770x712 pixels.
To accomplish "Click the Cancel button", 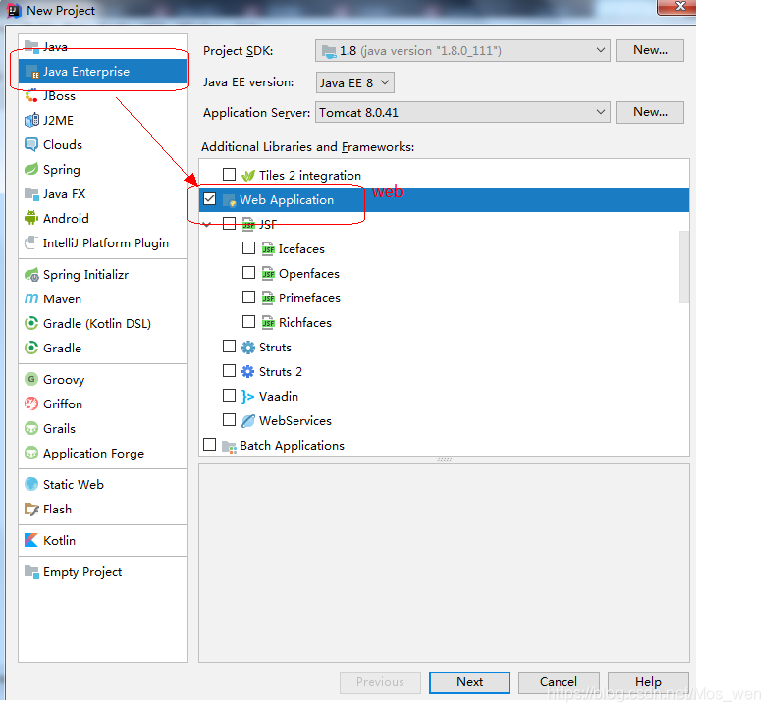I will (x=558, y=682).
